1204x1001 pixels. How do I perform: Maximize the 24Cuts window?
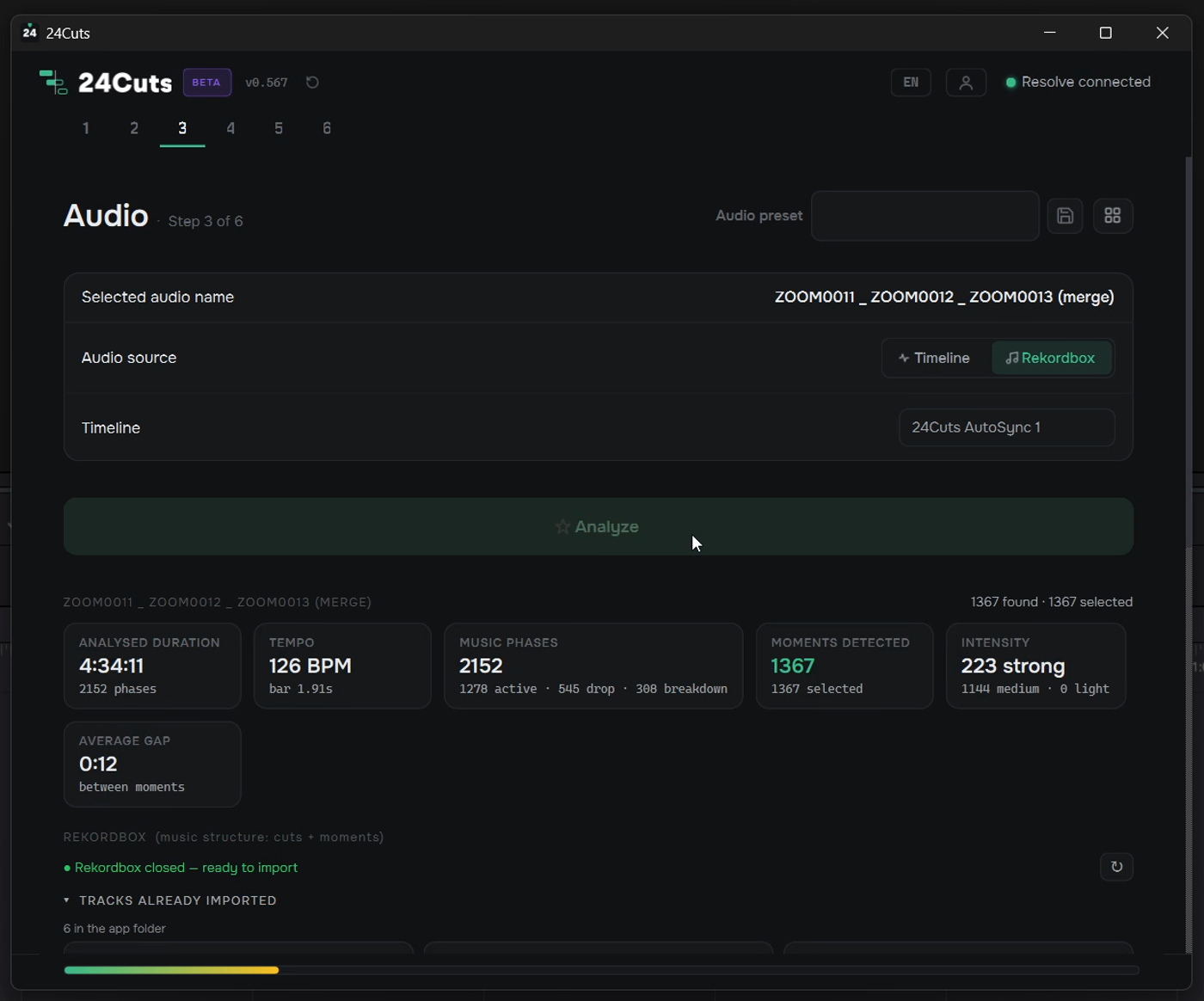[x=1106, y=33]
